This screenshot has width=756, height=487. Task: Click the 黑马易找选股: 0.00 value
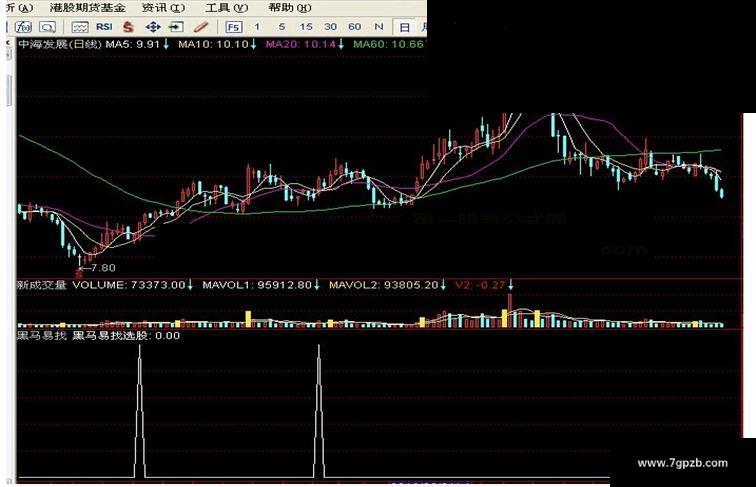click(x=126, y=336)
